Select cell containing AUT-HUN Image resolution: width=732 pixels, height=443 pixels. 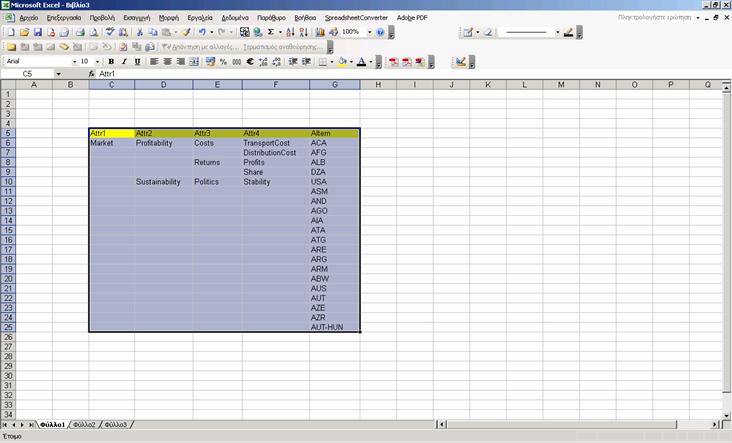pyautogui.click(x=334, y=327)
